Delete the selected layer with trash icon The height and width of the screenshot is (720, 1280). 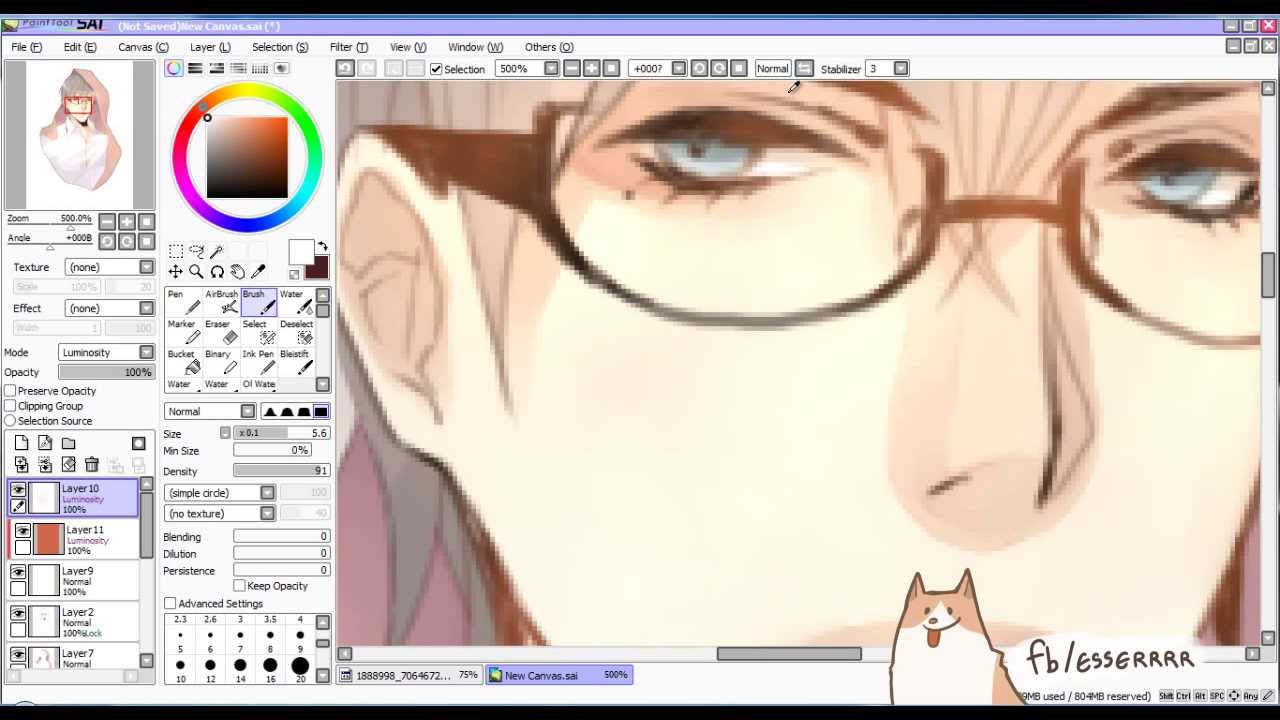[91, 465]
